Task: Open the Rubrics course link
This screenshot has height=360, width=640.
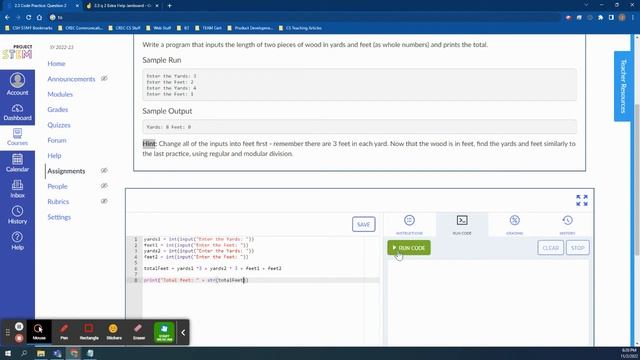Action: click(x=58, y=202)
